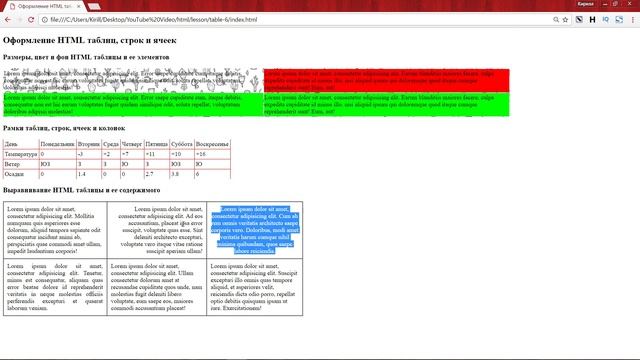
Task: Click the '+11' temperature cell for Пятница
Action: (157, 154)
